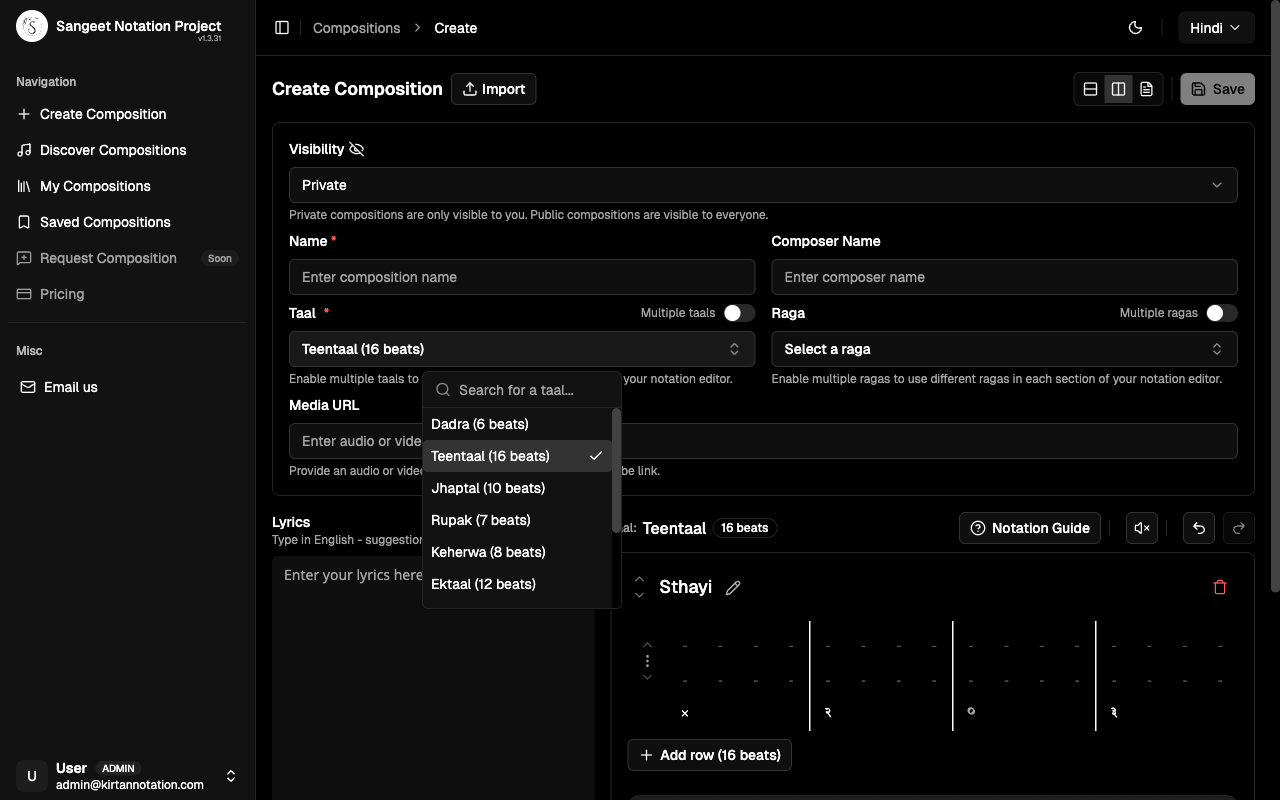Viewport: 1280px width, 800px height.
Task: Select Jhaptal (10 beats) from the taal list
Action: point(488,488)
